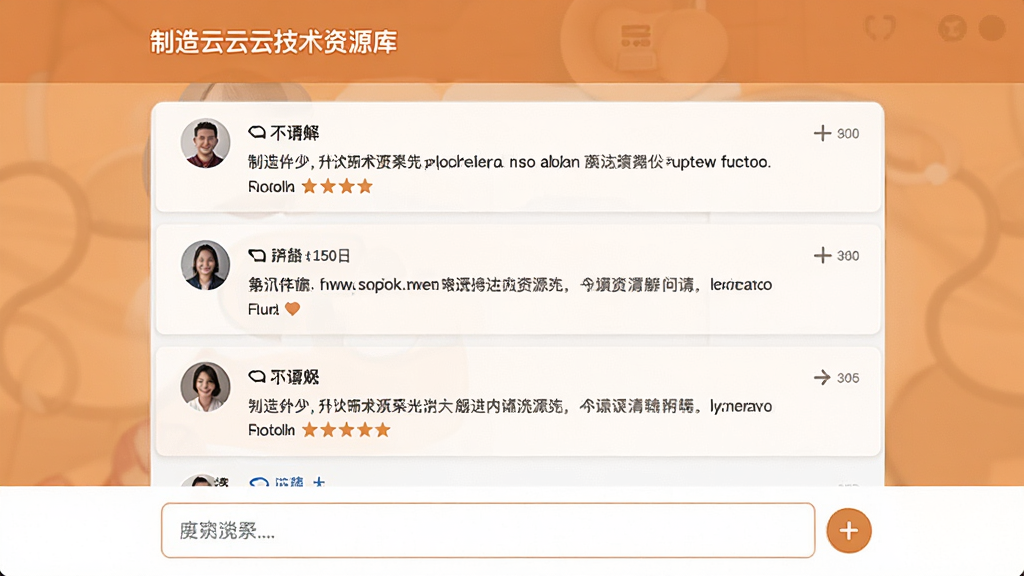Click the plus icon on first comment
The image size is (1024, 576).
822,133
